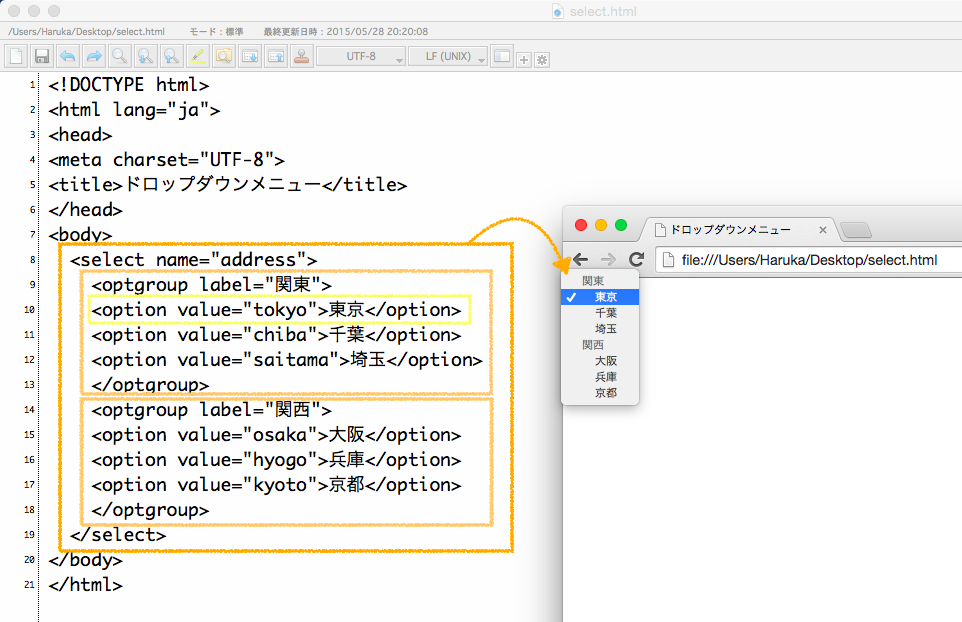Screen dimensions: 962x622
Task: Click the select.html window title
Action: point(602,11)
